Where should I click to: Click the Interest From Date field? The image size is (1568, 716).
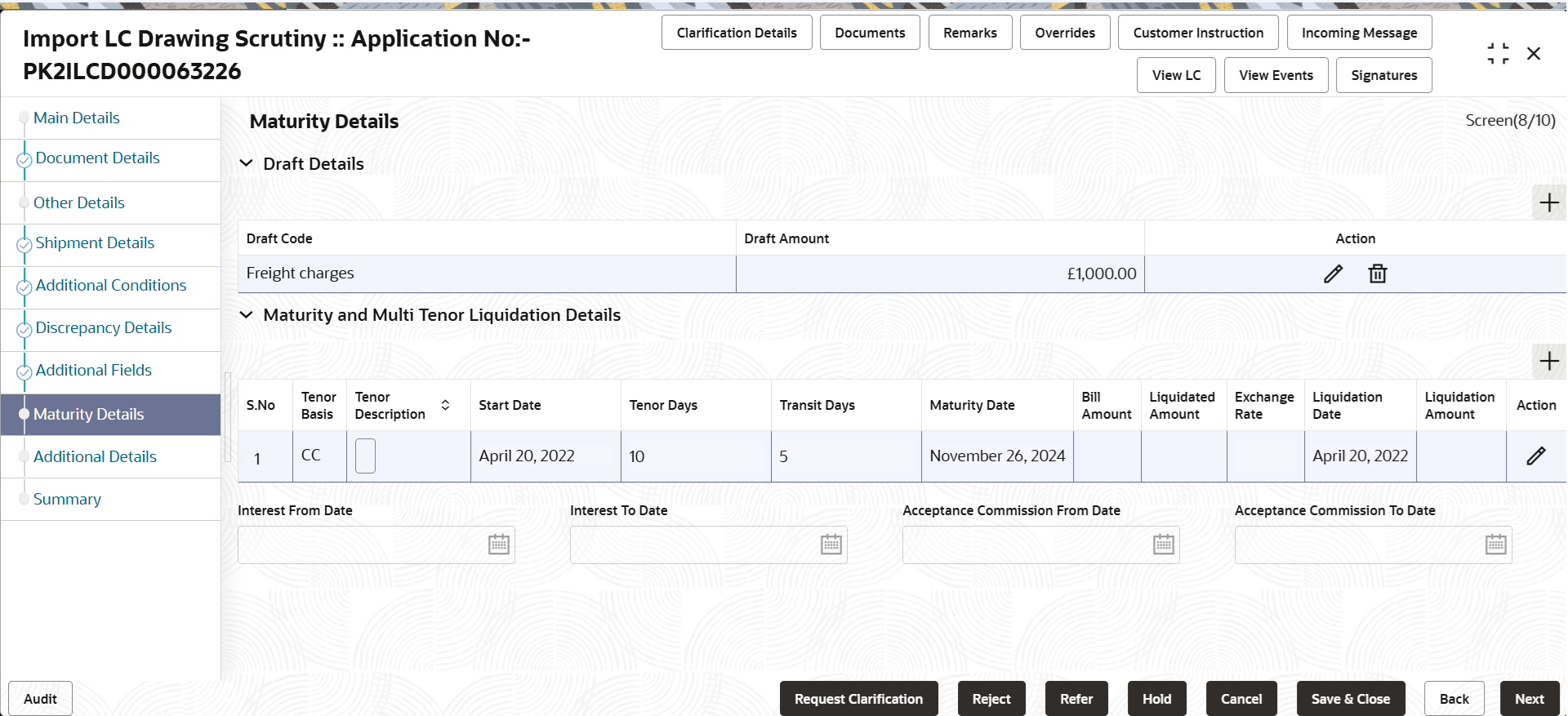coord(376,545)
